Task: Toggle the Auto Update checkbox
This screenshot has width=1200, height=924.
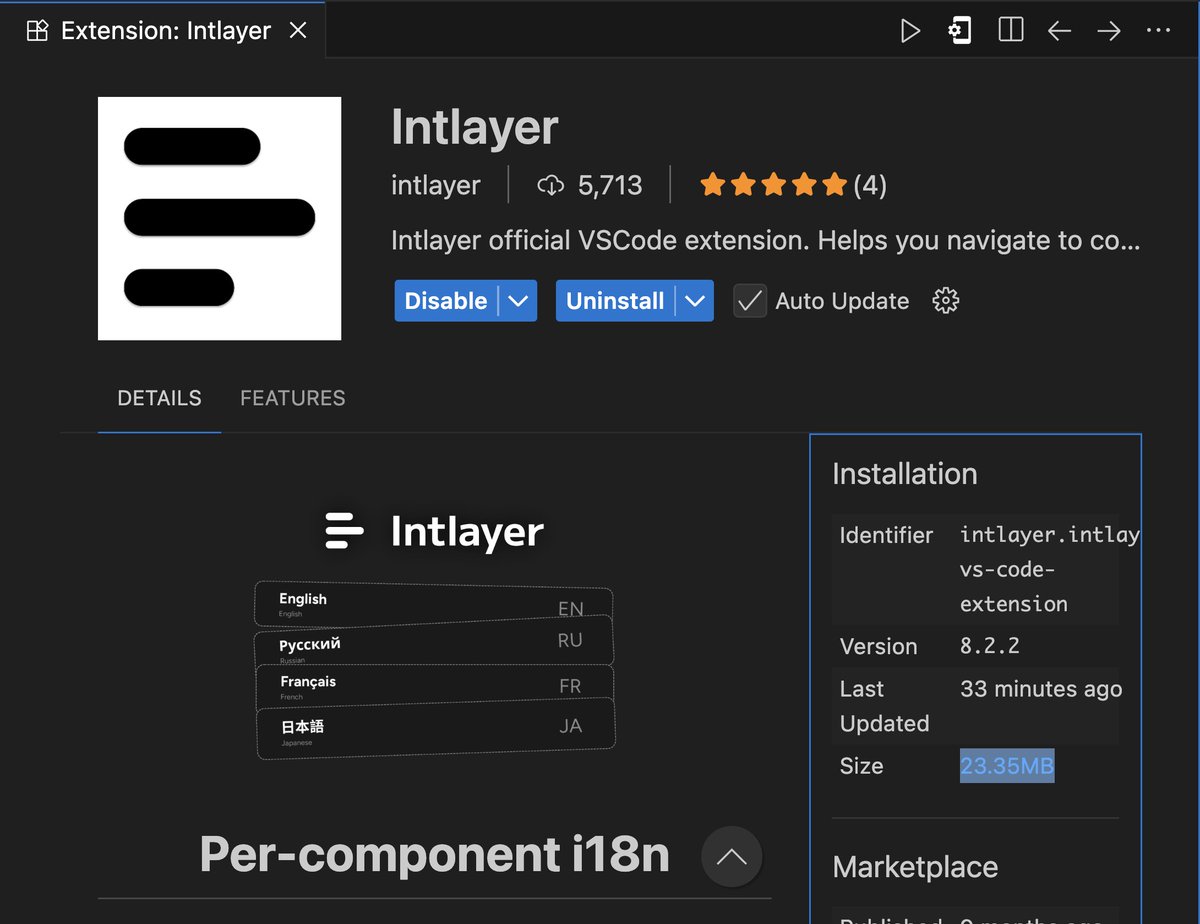Action: 750,300
